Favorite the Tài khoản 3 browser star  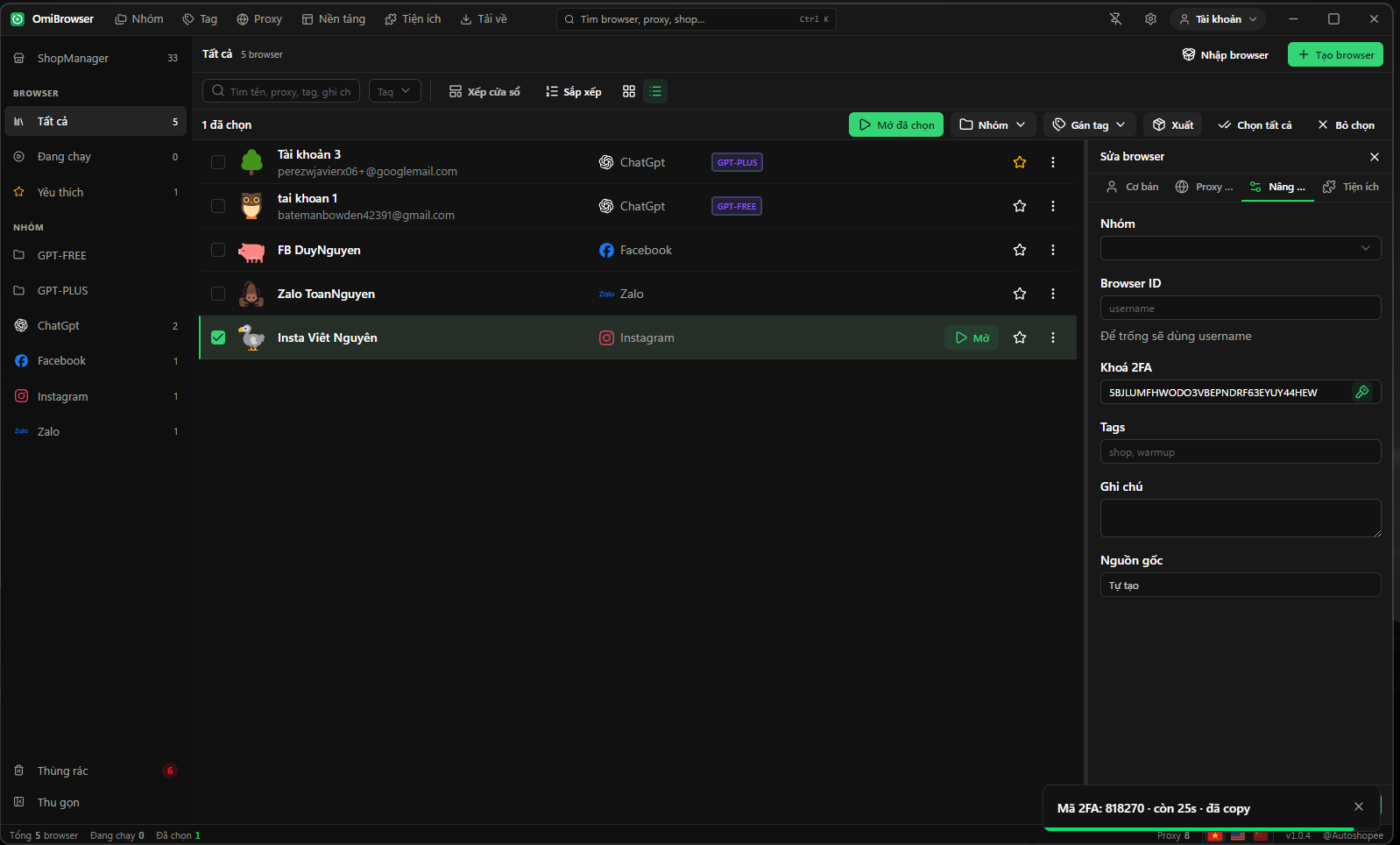[x=1020, y=162]
